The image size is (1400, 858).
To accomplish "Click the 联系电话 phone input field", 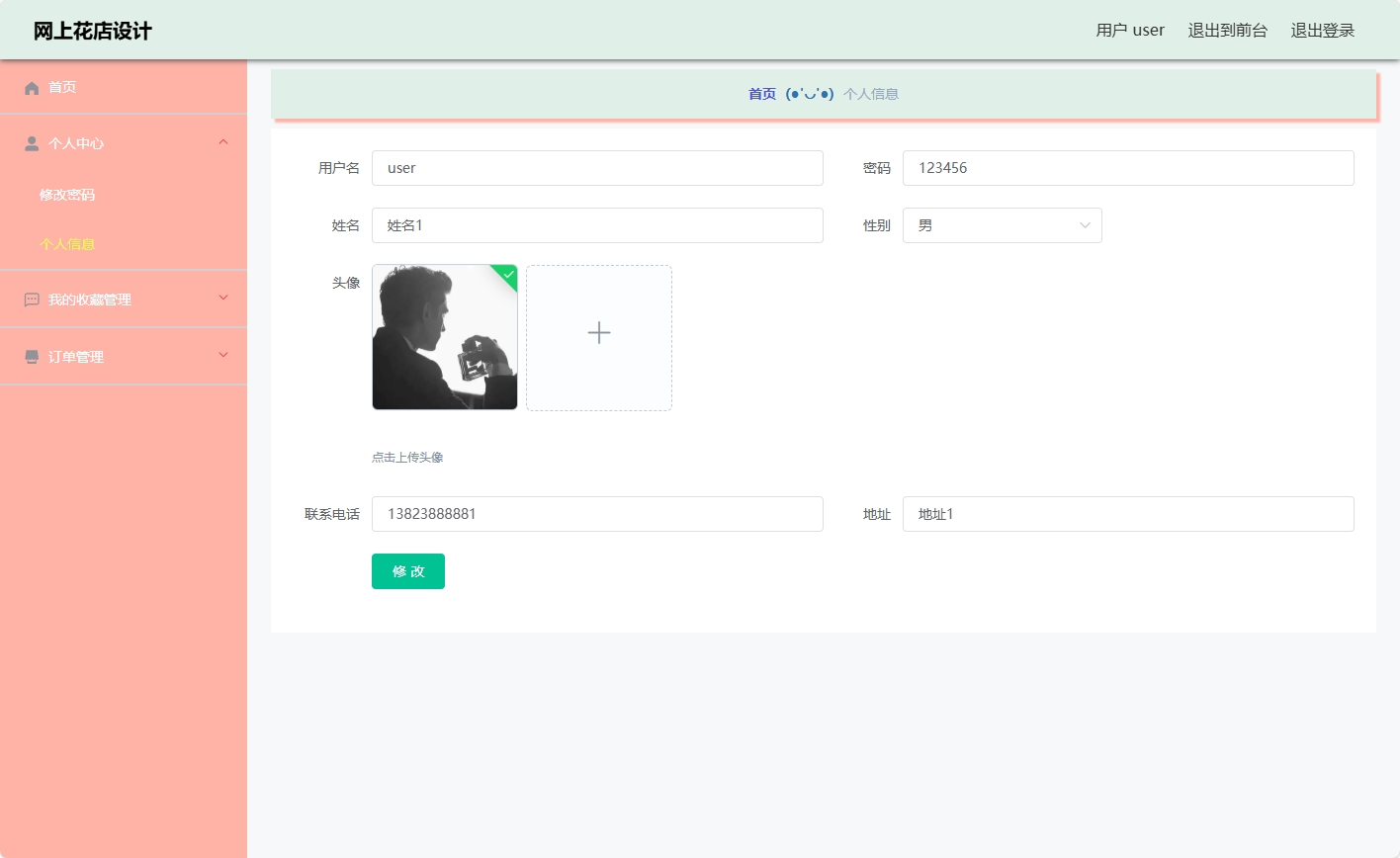I will [x=597, y=514].
